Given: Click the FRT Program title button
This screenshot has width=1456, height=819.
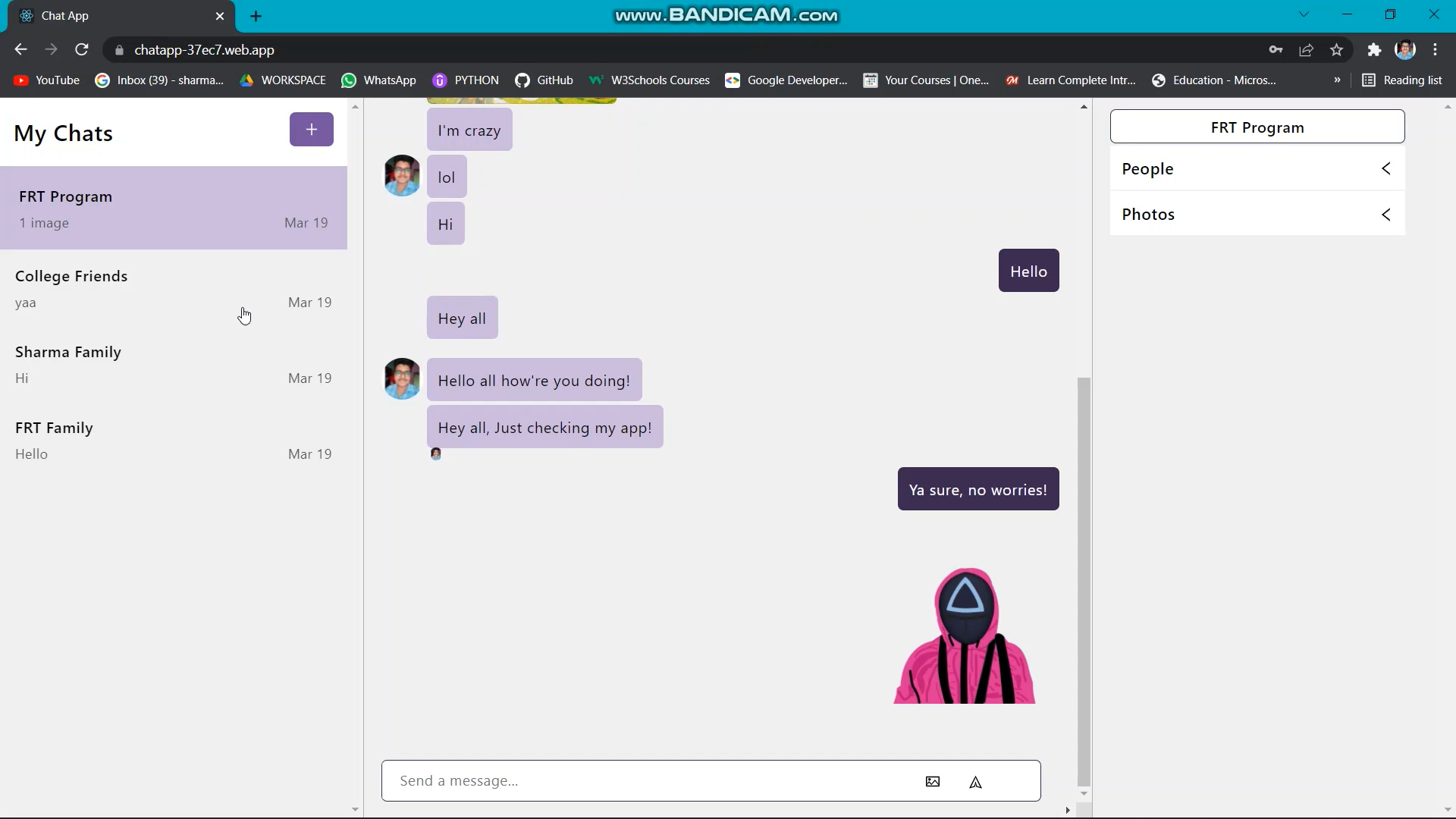Looking at the screenshot, I should [x=1257, y=127].
